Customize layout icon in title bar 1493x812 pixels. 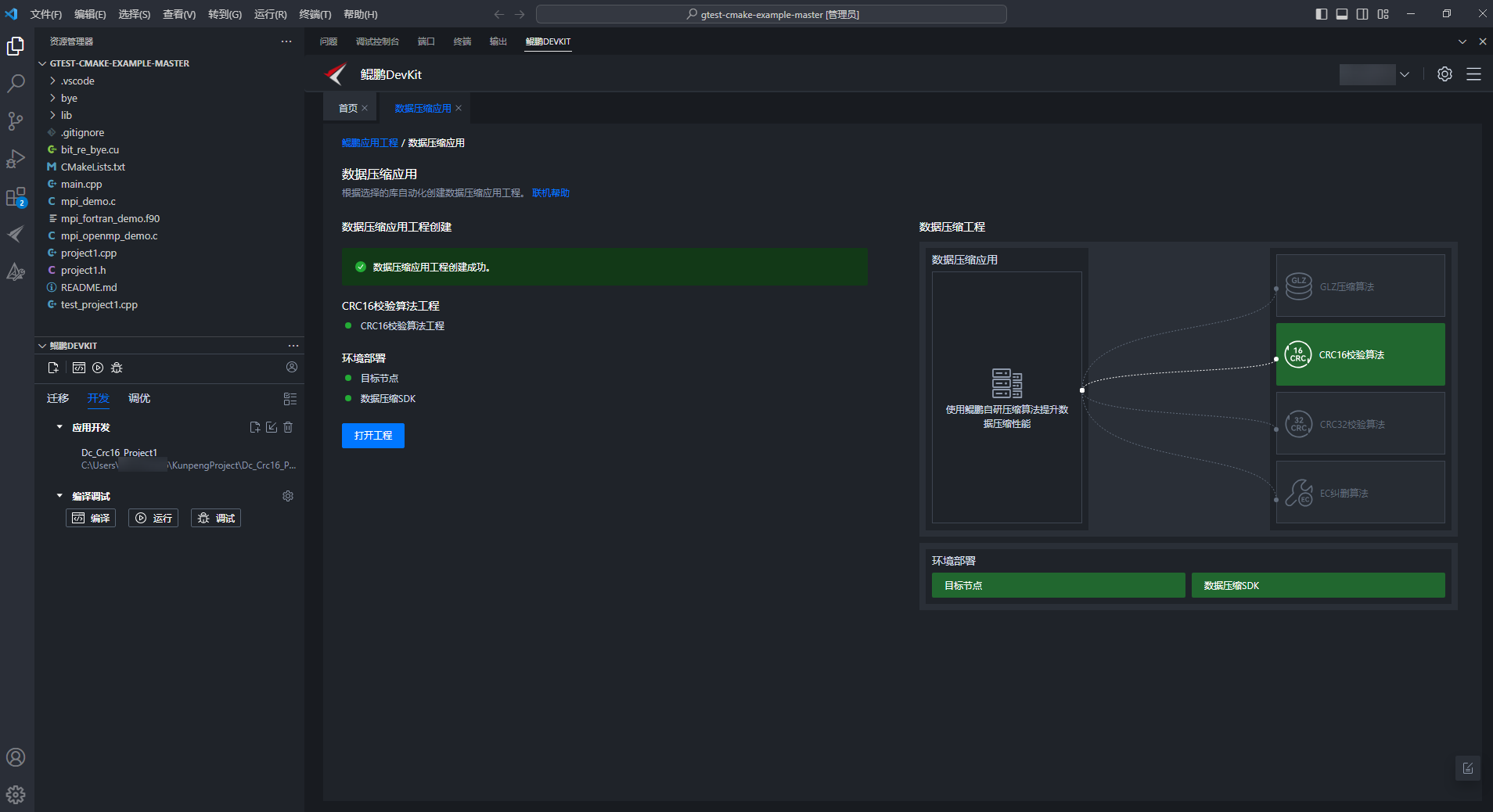coord(1383,14)
